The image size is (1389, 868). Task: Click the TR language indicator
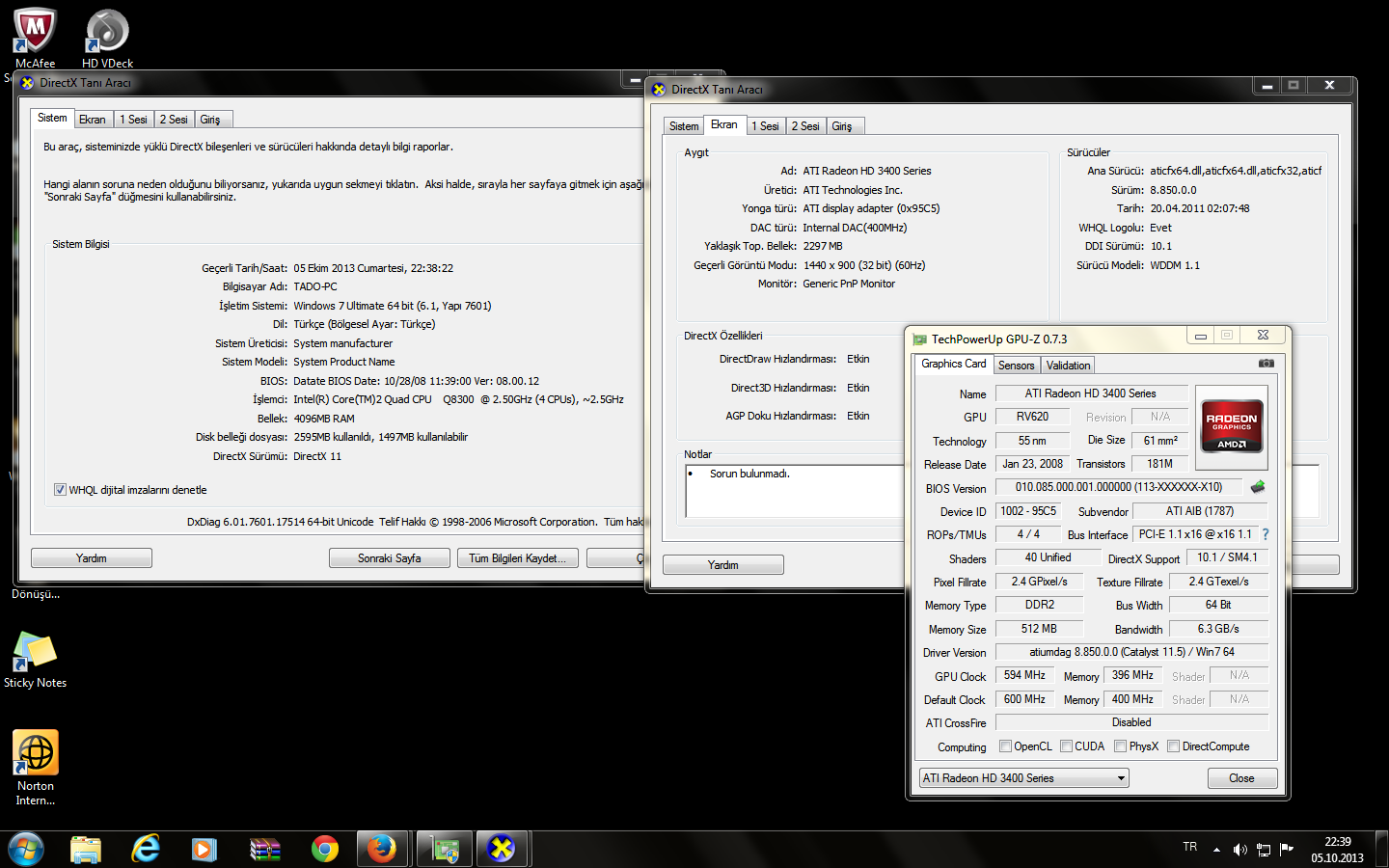pyautogui.click(x=1189, y=847)
